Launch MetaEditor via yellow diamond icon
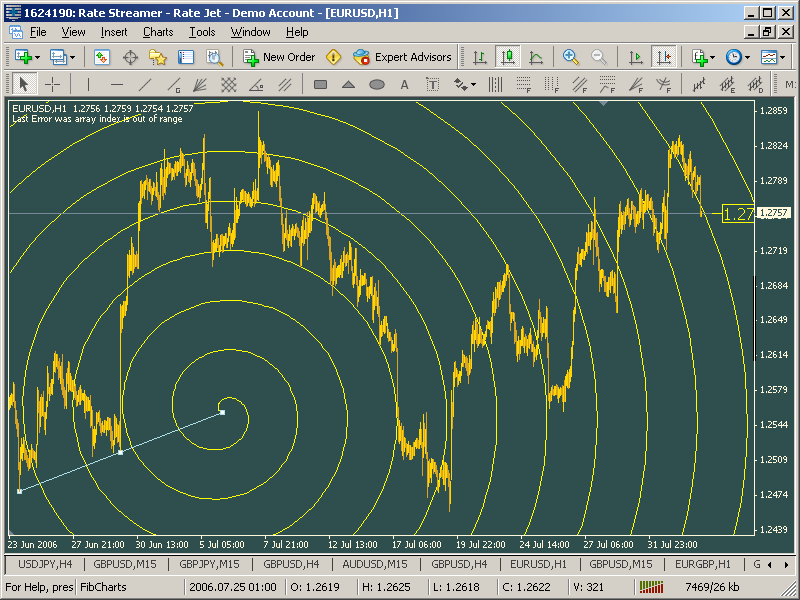This screenshot has width=800, height=600. [x=334, y=57]
